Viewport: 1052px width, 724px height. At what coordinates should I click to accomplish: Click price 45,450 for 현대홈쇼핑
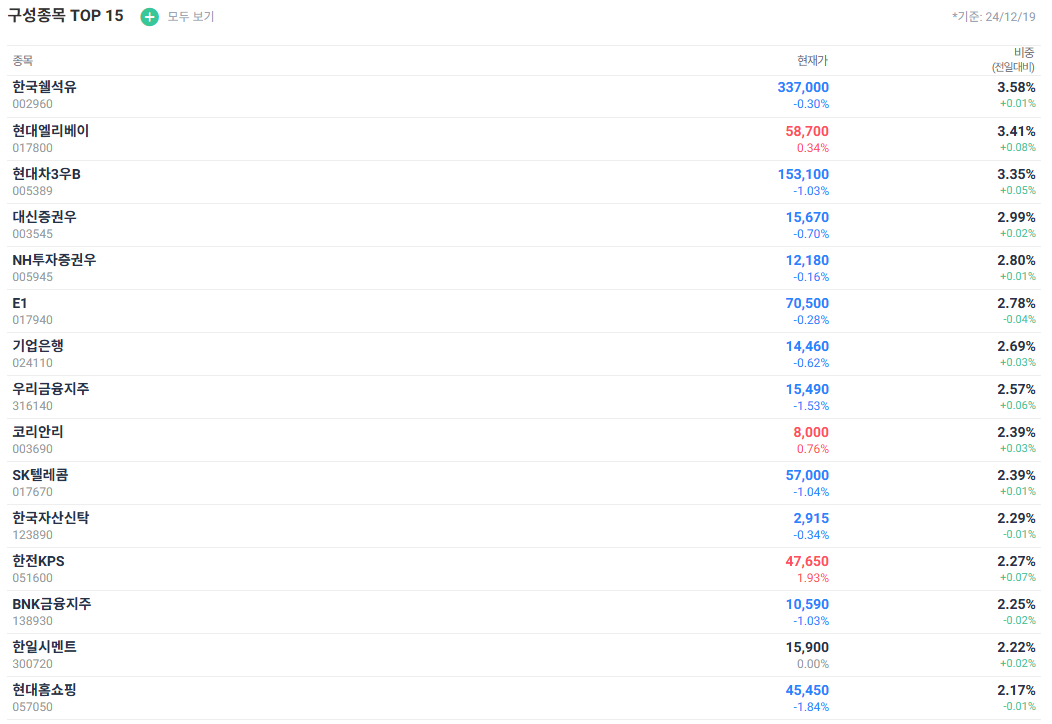tap(807, 690)
